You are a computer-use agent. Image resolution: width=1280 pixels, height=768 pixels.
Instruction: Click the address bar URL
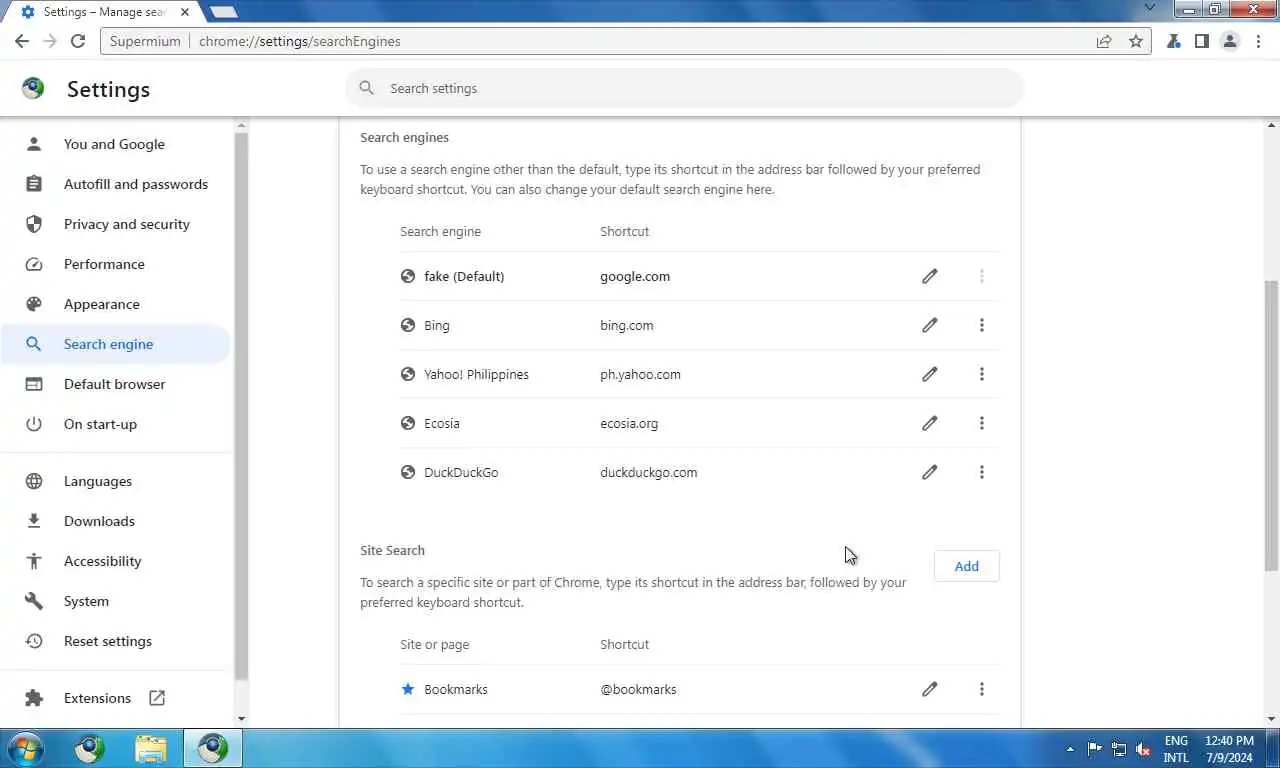coord(300,41)
